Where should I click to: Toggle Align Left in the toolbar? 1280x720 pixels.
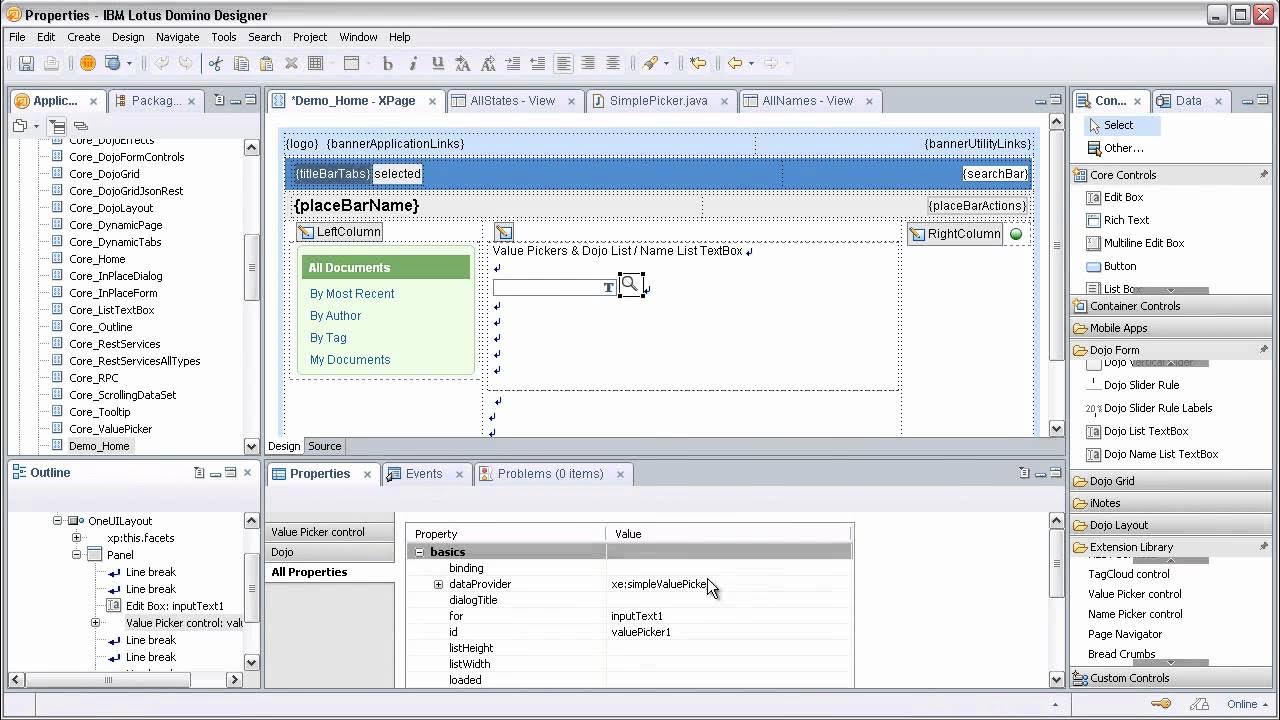point(564,63)
